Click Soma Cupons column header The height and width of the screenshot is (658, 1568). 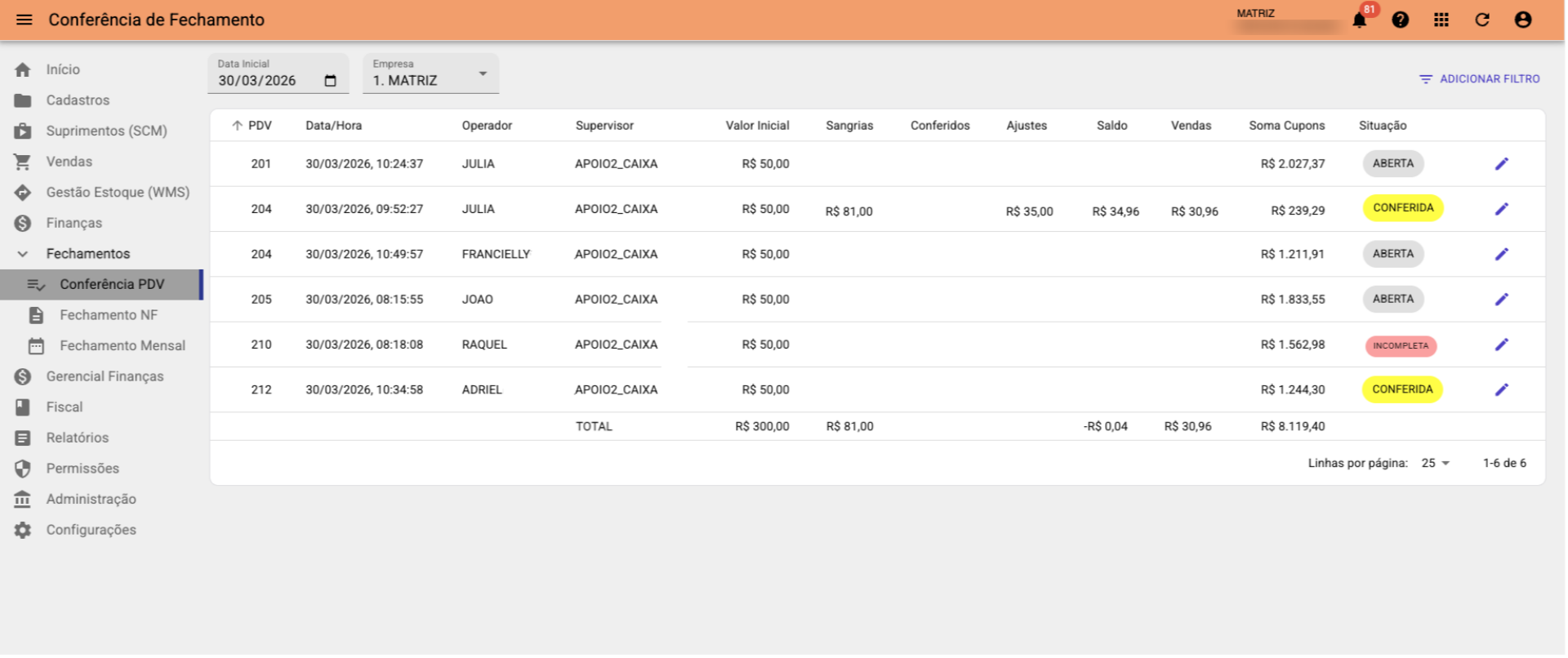tap(1286, 126)
